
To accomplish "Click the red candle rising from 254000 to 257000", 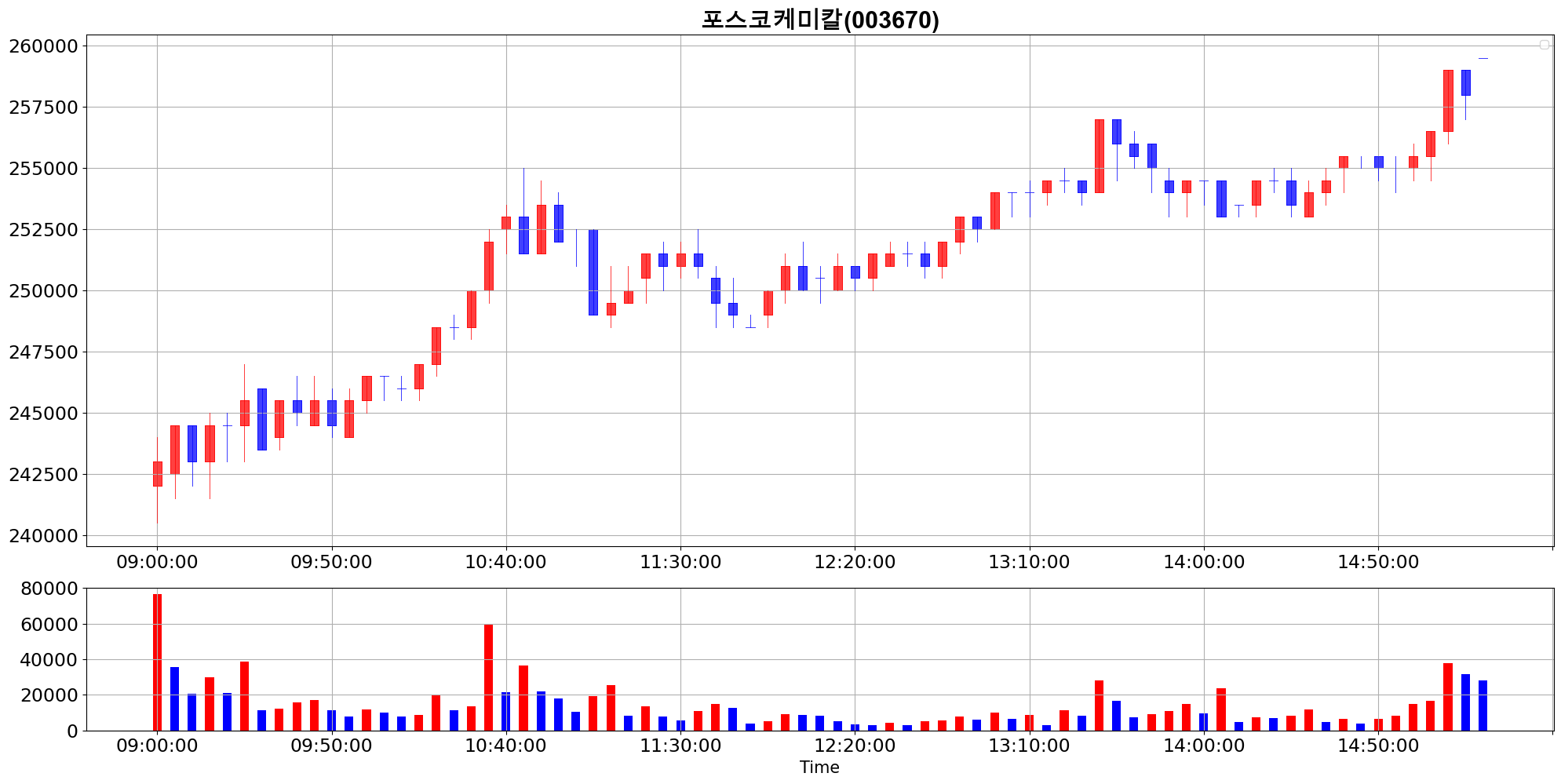I will 1100,156.
